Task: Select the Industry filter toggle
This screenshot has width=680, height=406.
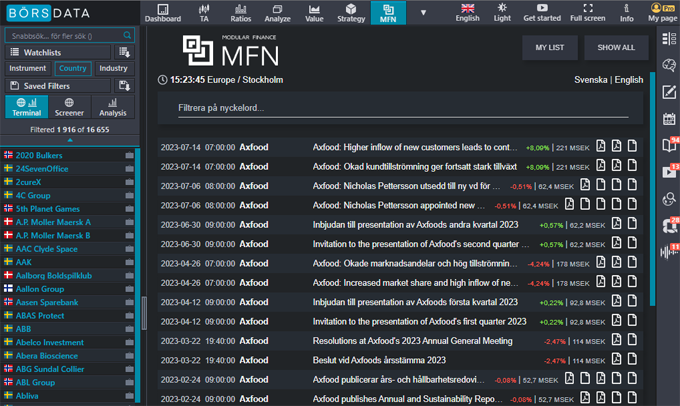Action: point(113,68)
